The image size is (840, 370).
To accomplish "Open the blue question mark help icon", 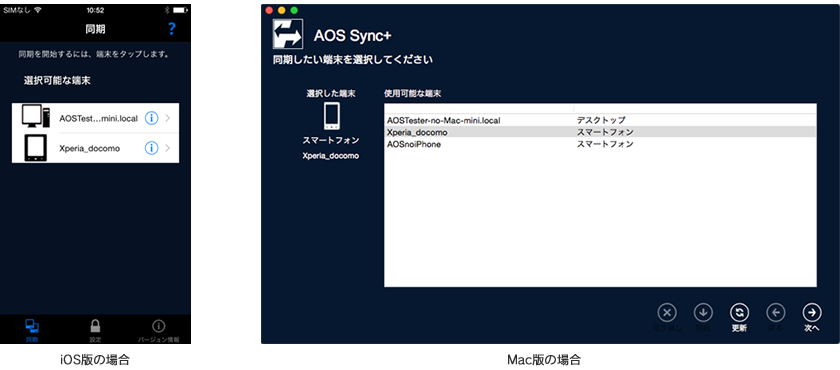I will pyautogui.click(x=171, y=28).
